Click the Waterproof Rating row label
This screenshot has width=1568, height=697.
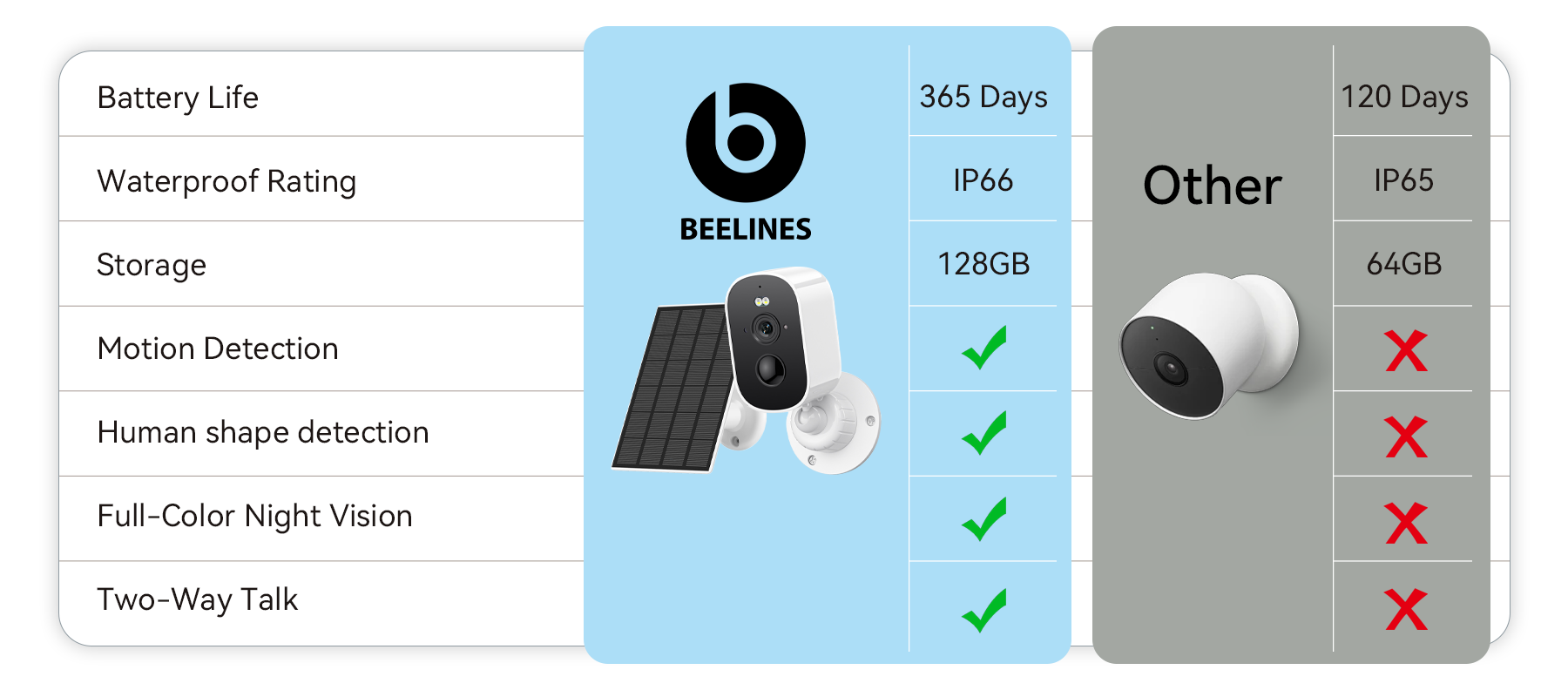click(x=226, y=181)
